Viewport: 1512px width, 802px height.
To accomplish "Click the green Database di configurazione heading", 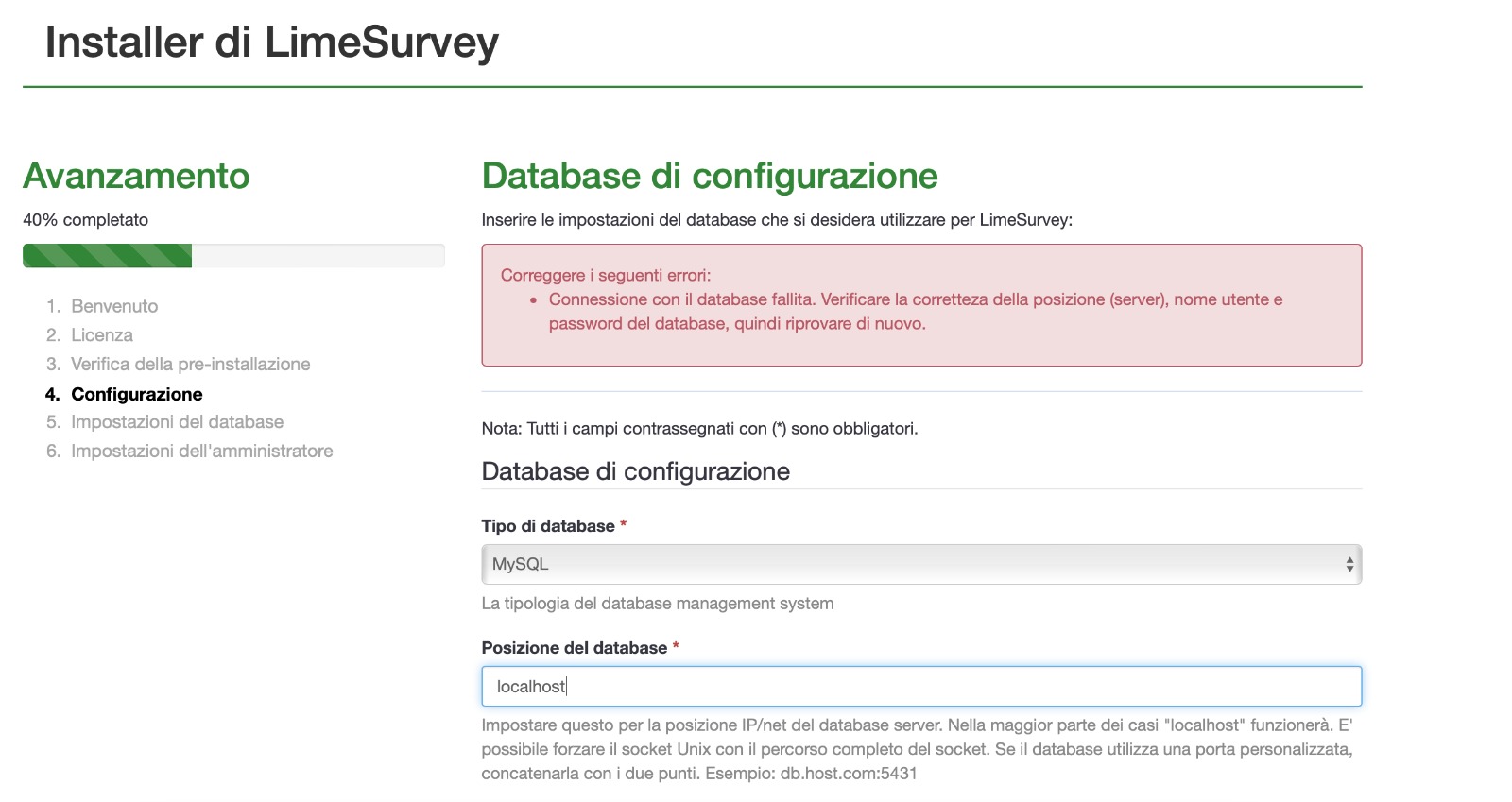I will pyautogui.click(x=709, y=177).
